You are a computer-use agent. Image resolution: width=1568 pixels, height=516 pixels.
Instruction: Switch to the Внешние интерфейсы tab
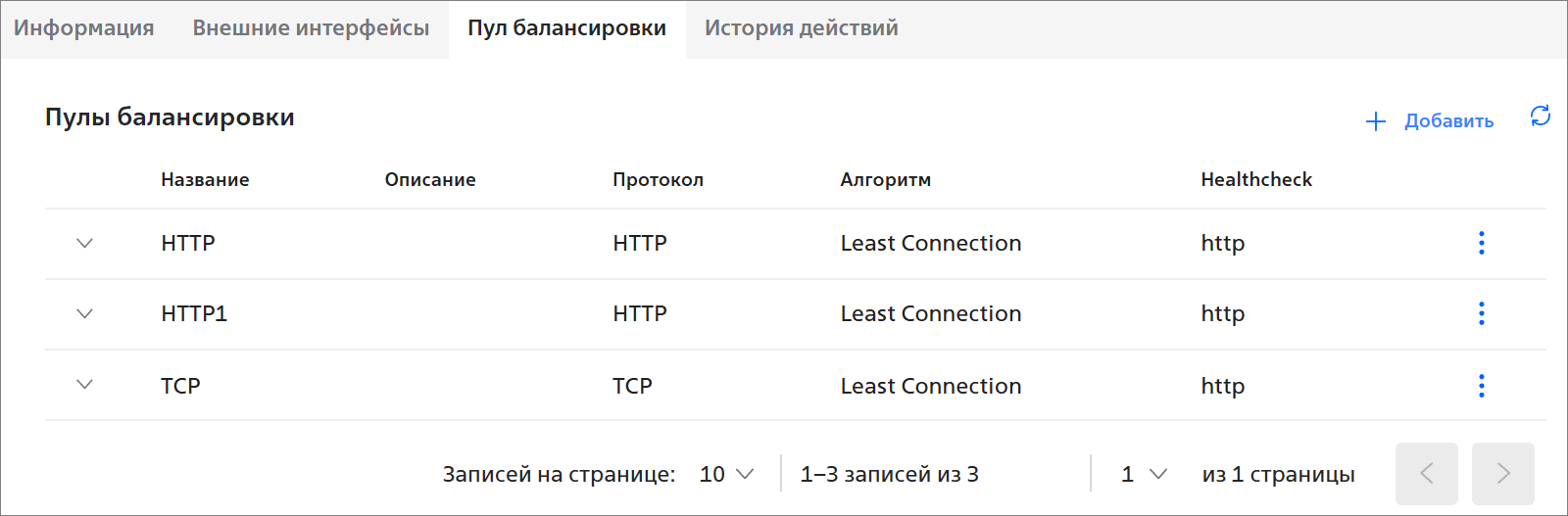tap(311, 28)
